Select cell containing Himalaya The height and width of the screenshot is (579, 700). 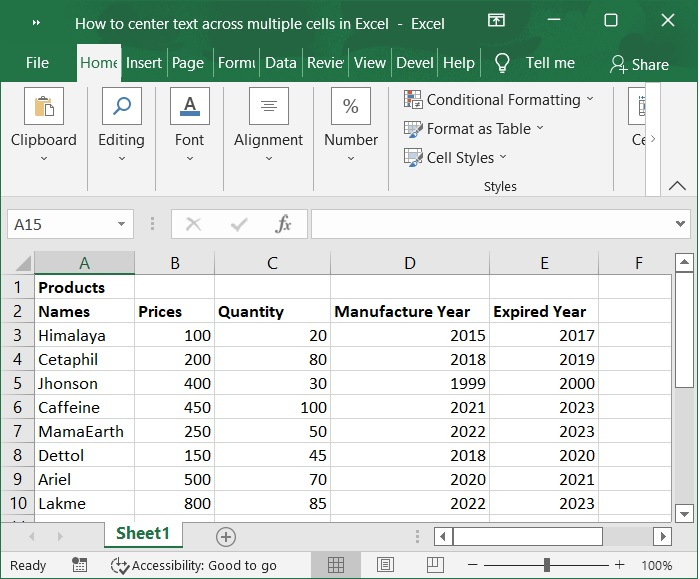pos(84,335)
